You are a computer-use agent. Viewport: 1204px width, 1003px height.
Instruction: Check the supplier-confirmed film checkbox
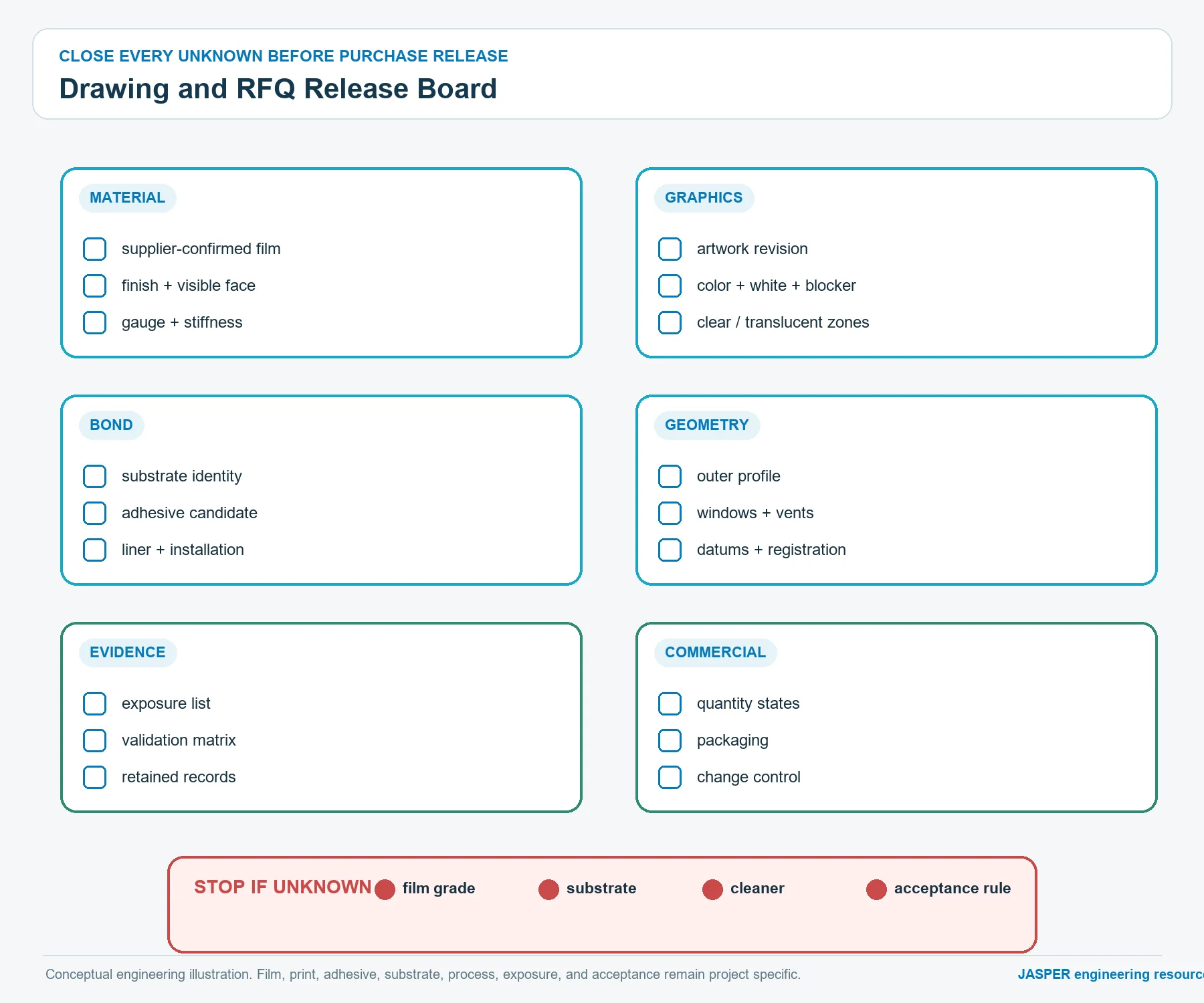[x=94, y=249]
